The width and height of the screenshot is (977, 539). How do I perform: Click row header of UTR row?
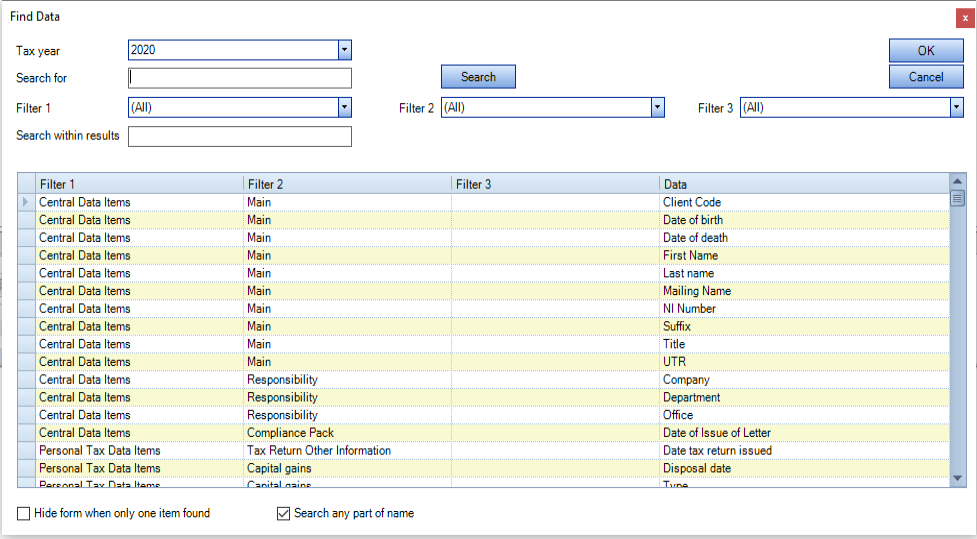pos(27,362)
